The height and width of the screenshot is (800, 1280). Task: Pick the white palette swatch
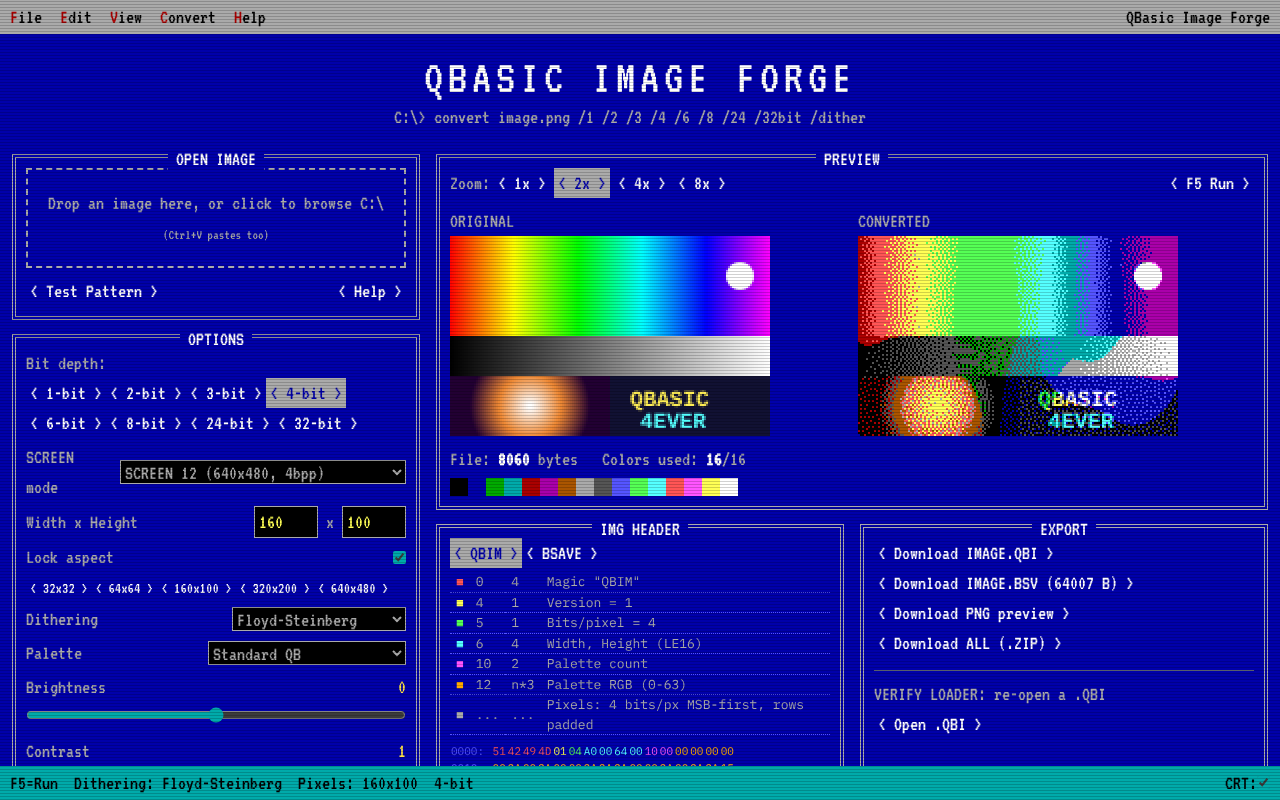click(x=729, y=487)
